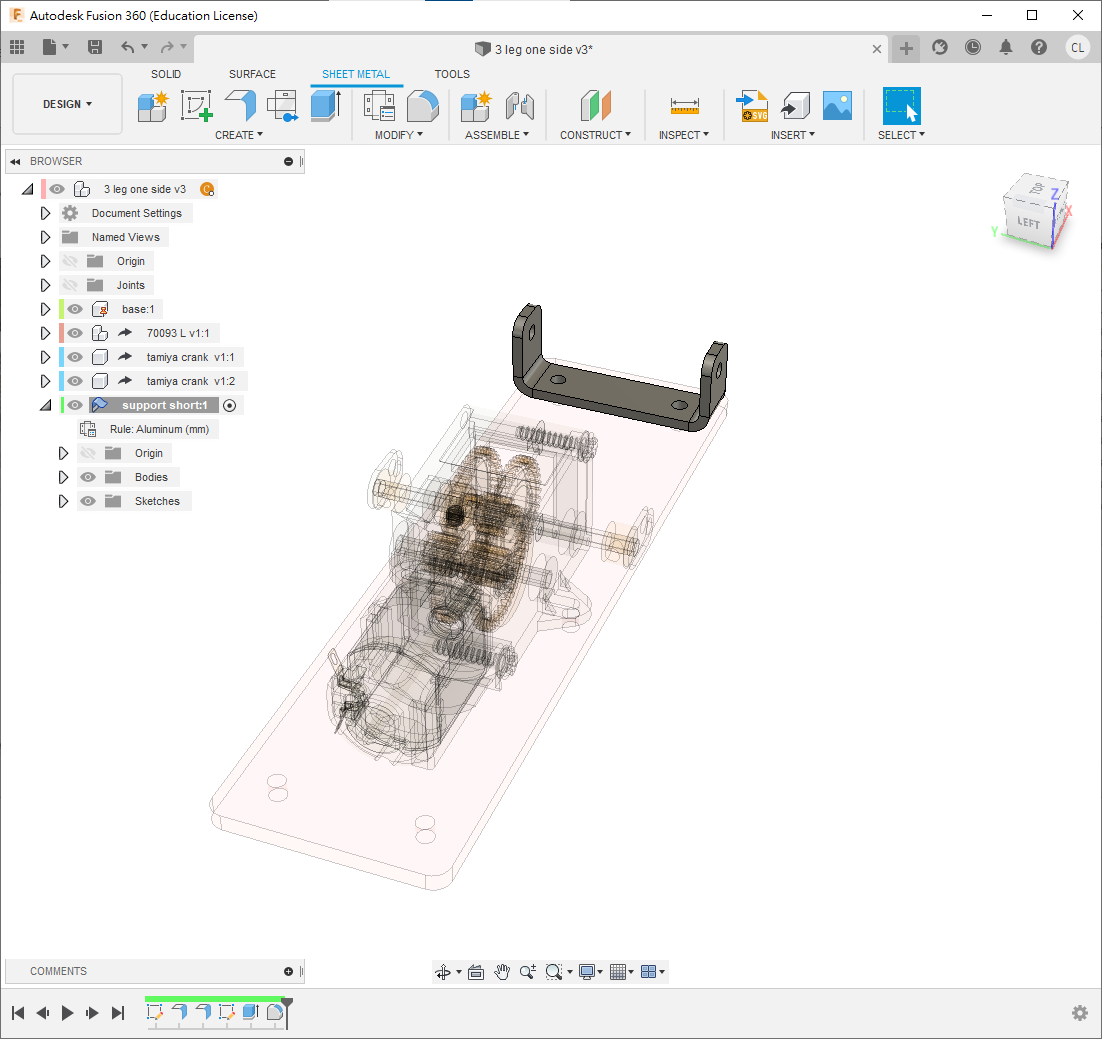Click the Measure icon under Inspect
1102x1039 pixels.
(685, 104)
